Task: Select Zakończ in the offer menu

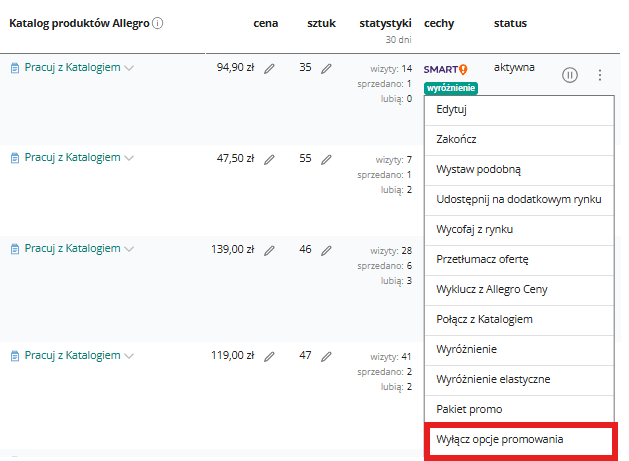Action: [x=519, y=140]
